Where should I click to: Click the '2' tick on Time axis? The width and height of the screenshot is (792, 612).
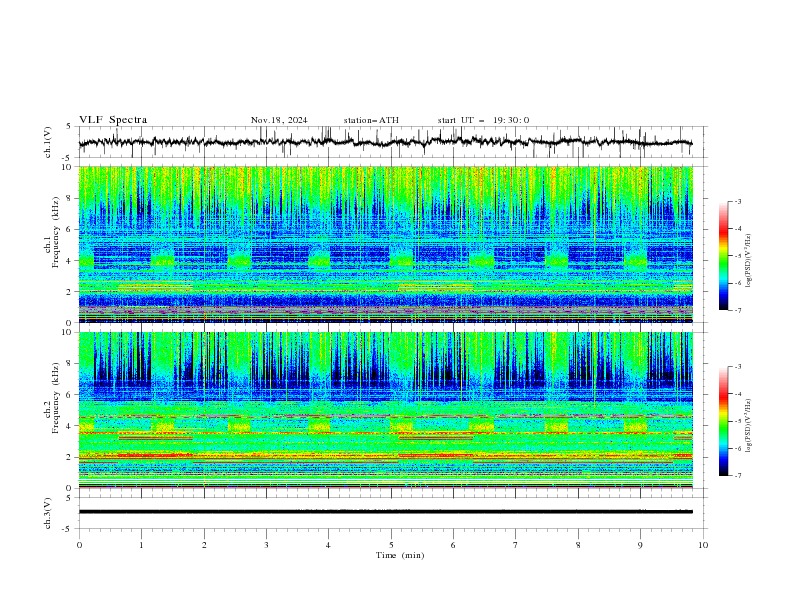pos(204,545)
